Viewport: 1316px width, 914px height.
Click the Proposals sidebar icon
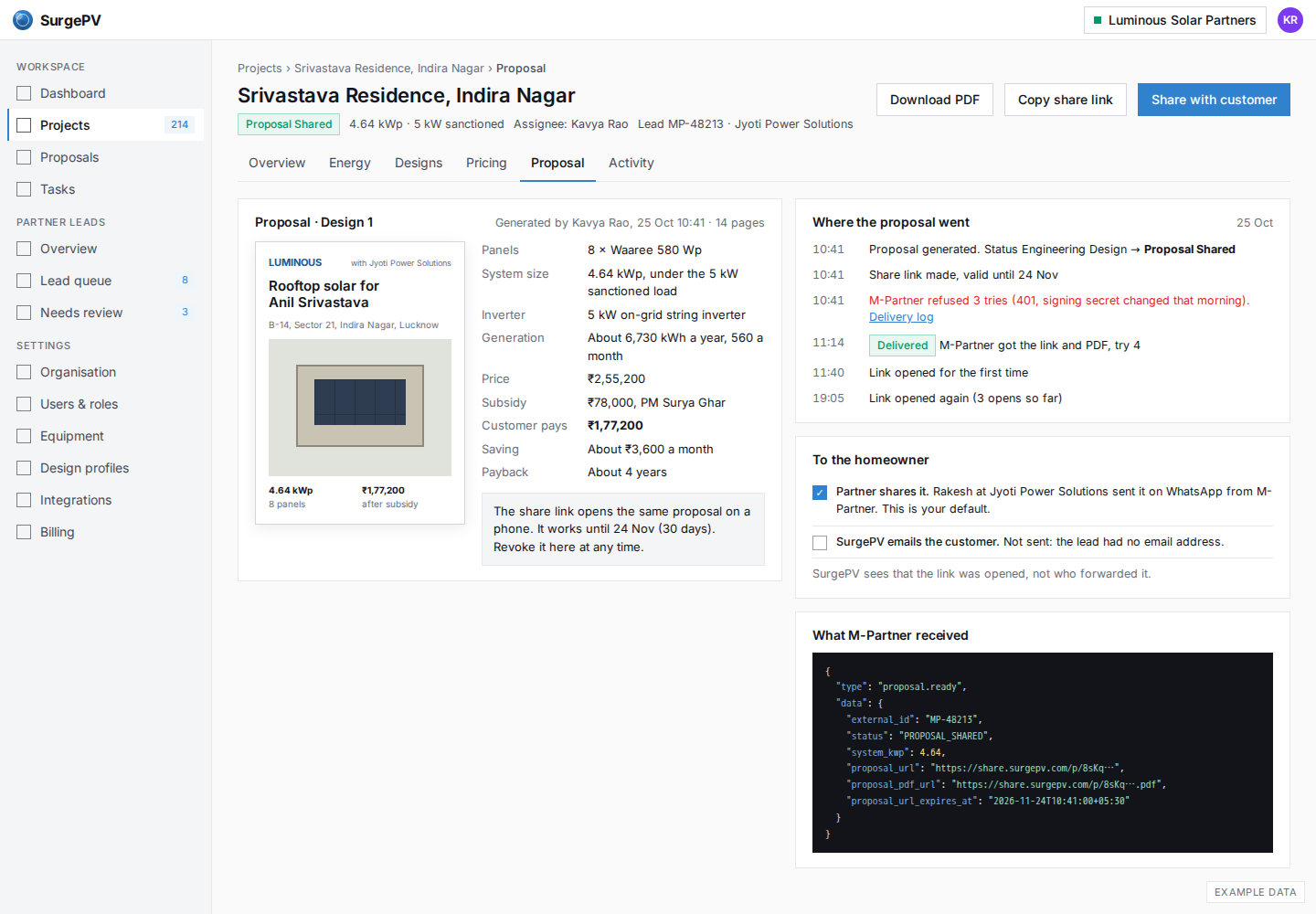24,157
